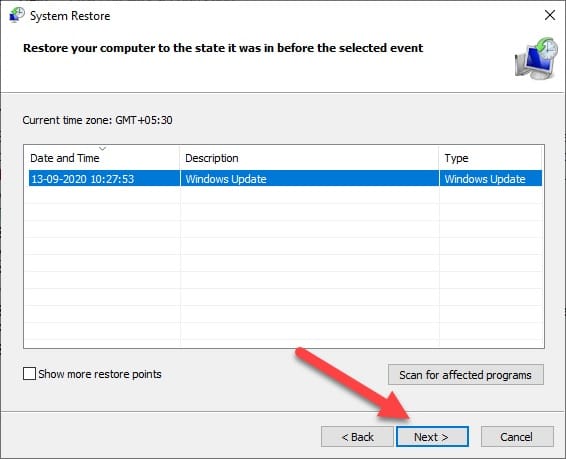Click the System Restore computer clock graphic
The height and width of the screenshot is (459, 566).
coord(536,58)
